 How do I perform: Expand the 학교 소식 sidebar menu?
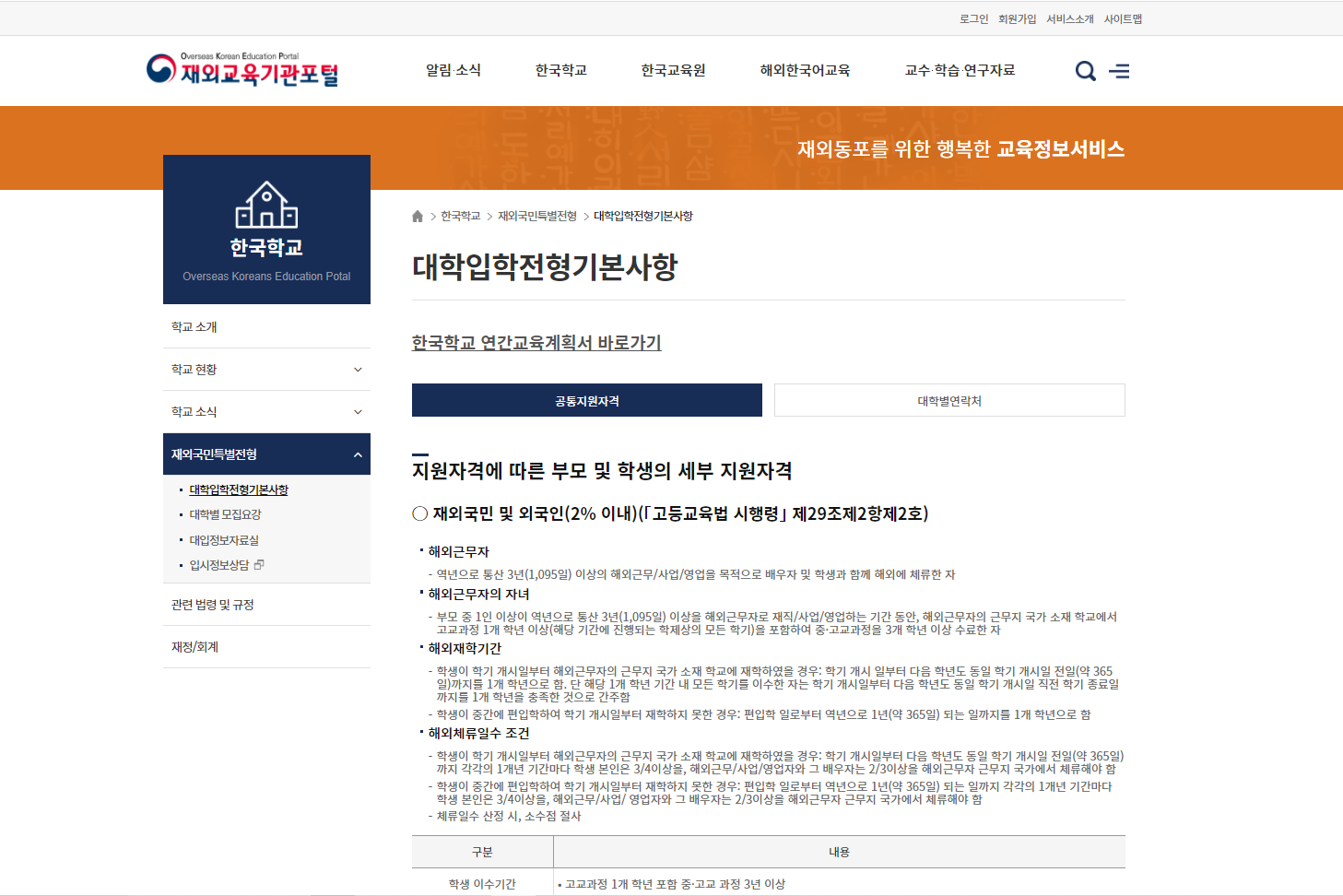(266, 412)
